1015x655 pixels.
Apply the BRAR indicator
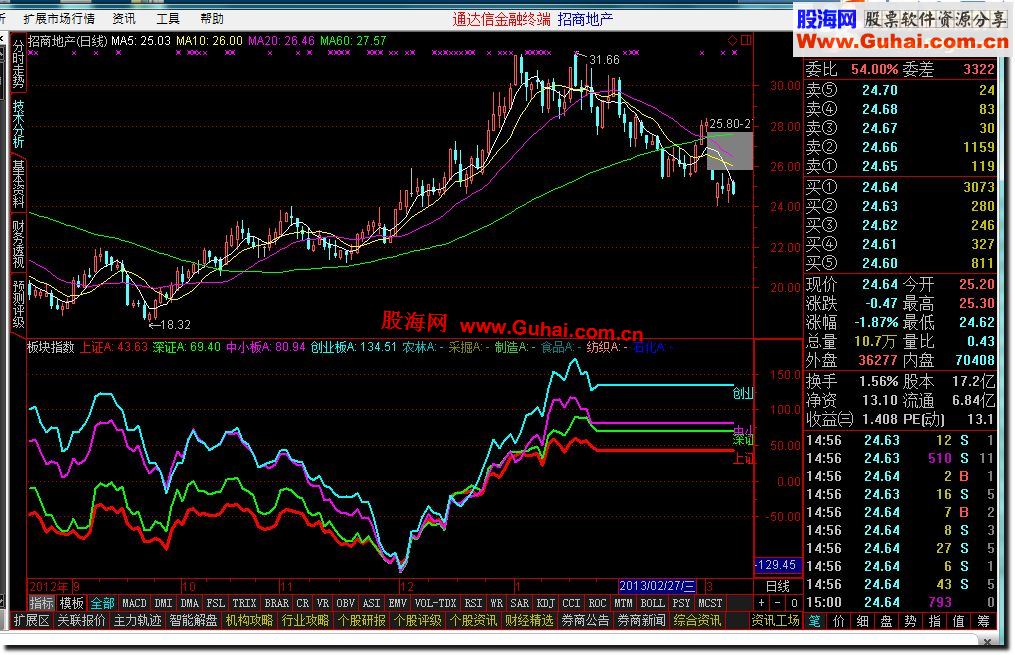tap(276, 603)
